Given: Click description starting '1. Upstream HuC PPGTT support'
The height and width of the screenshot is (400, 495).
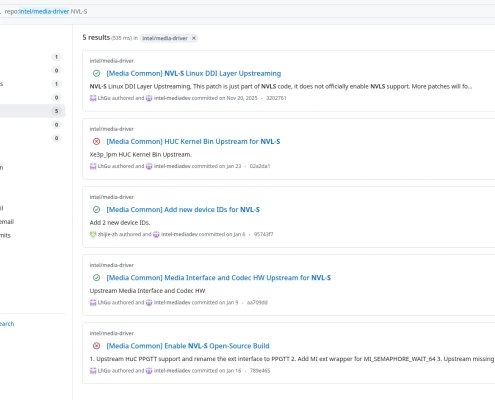Looking at the screenshot, I should pyautogui.click(x=292, y=359).
